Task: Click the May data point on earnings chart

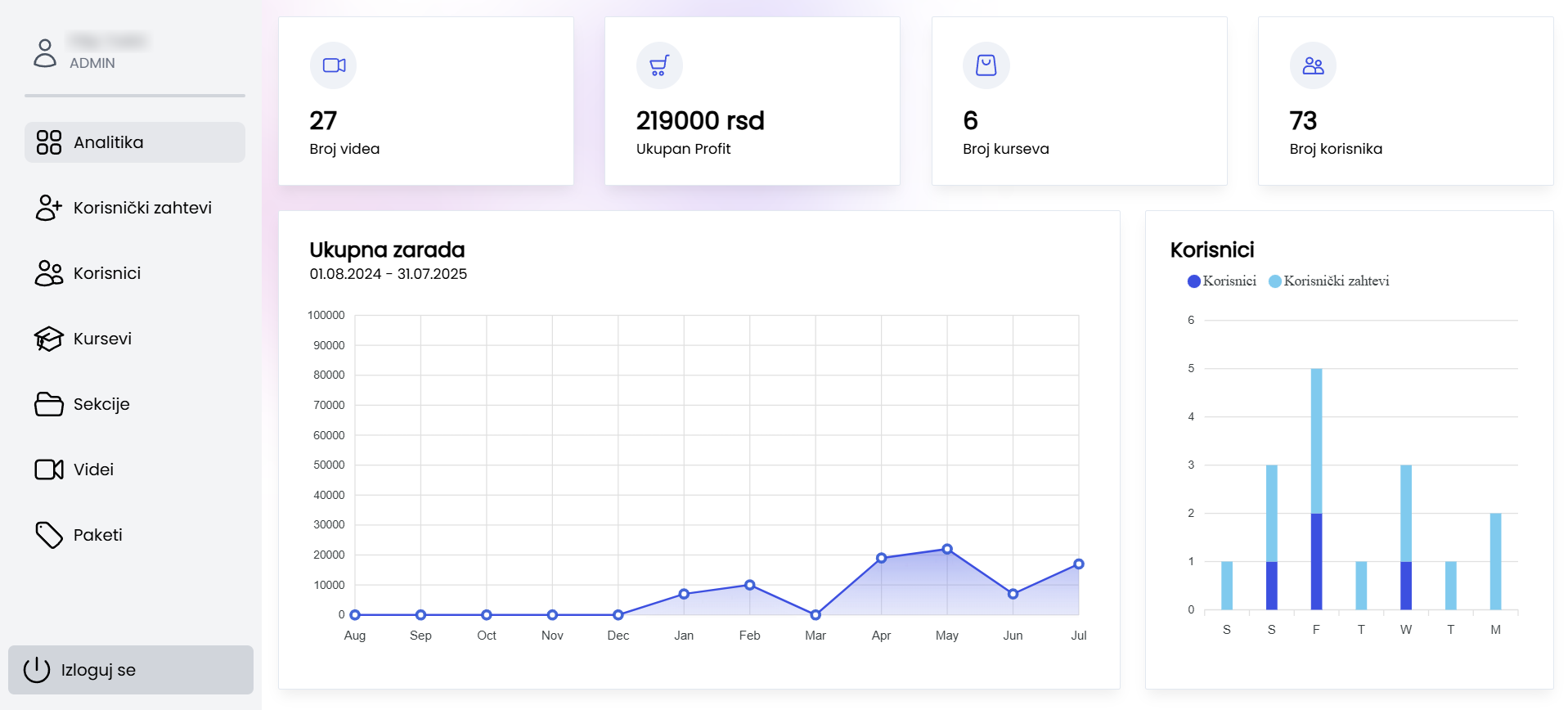Action: pyautogui.click(x=947, y=549)
